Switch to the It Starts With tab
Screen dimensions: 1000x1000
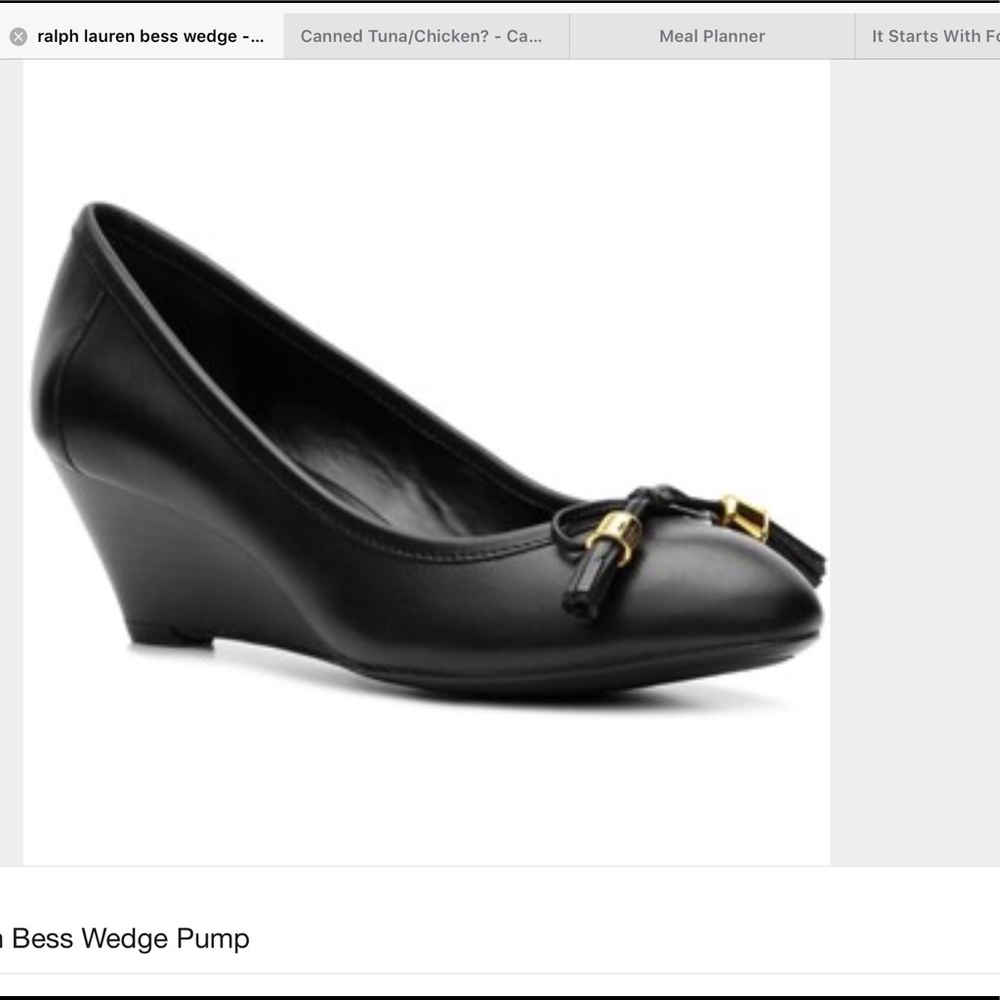[x=927, y=36]
